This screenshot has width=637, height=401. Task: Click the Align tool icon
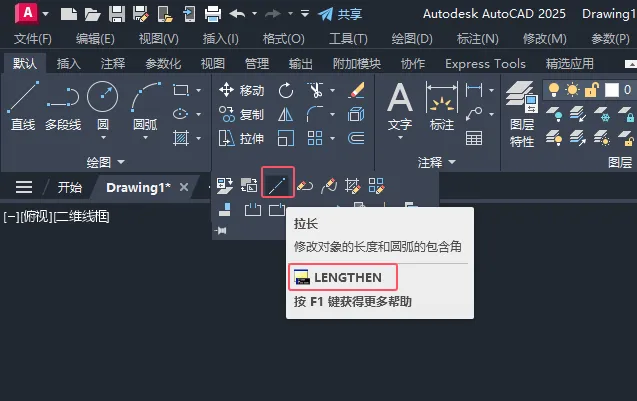point(225,210)
